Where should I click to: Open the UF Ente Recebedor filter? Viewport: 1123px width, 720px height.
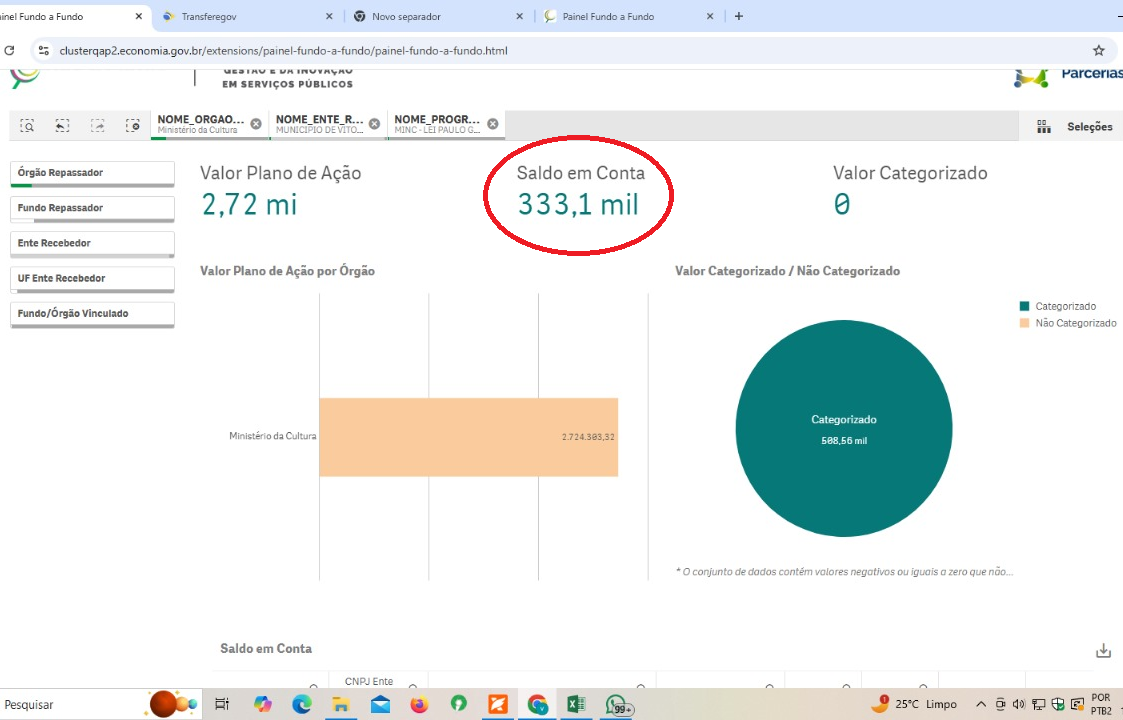point(92,278)
